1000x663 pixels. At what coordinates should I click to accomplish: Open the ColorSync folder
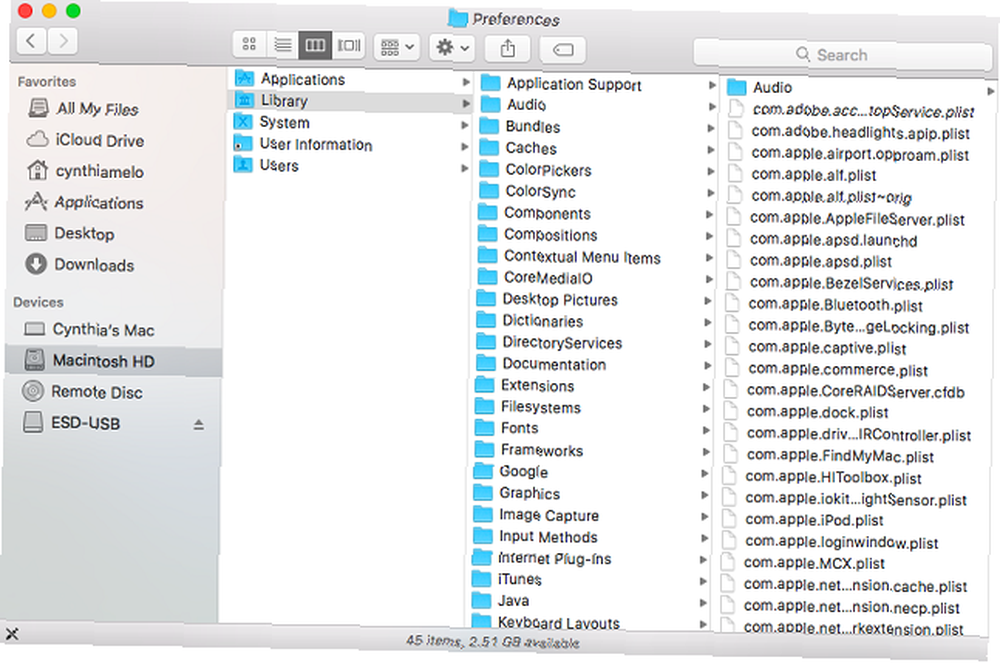(x=527, y=191)
